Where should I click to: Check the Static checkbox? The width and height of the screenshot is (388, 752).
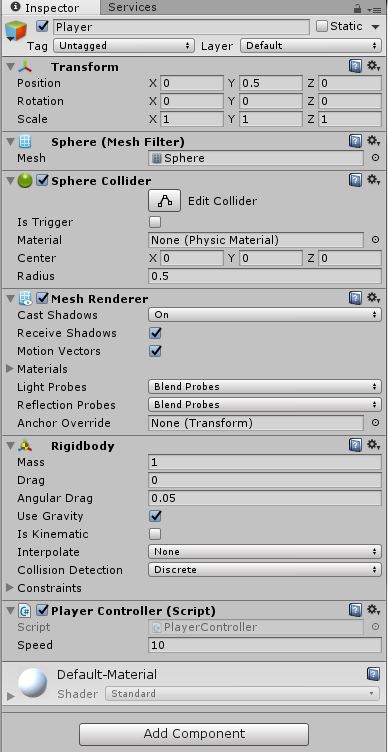tap(322, 26)
